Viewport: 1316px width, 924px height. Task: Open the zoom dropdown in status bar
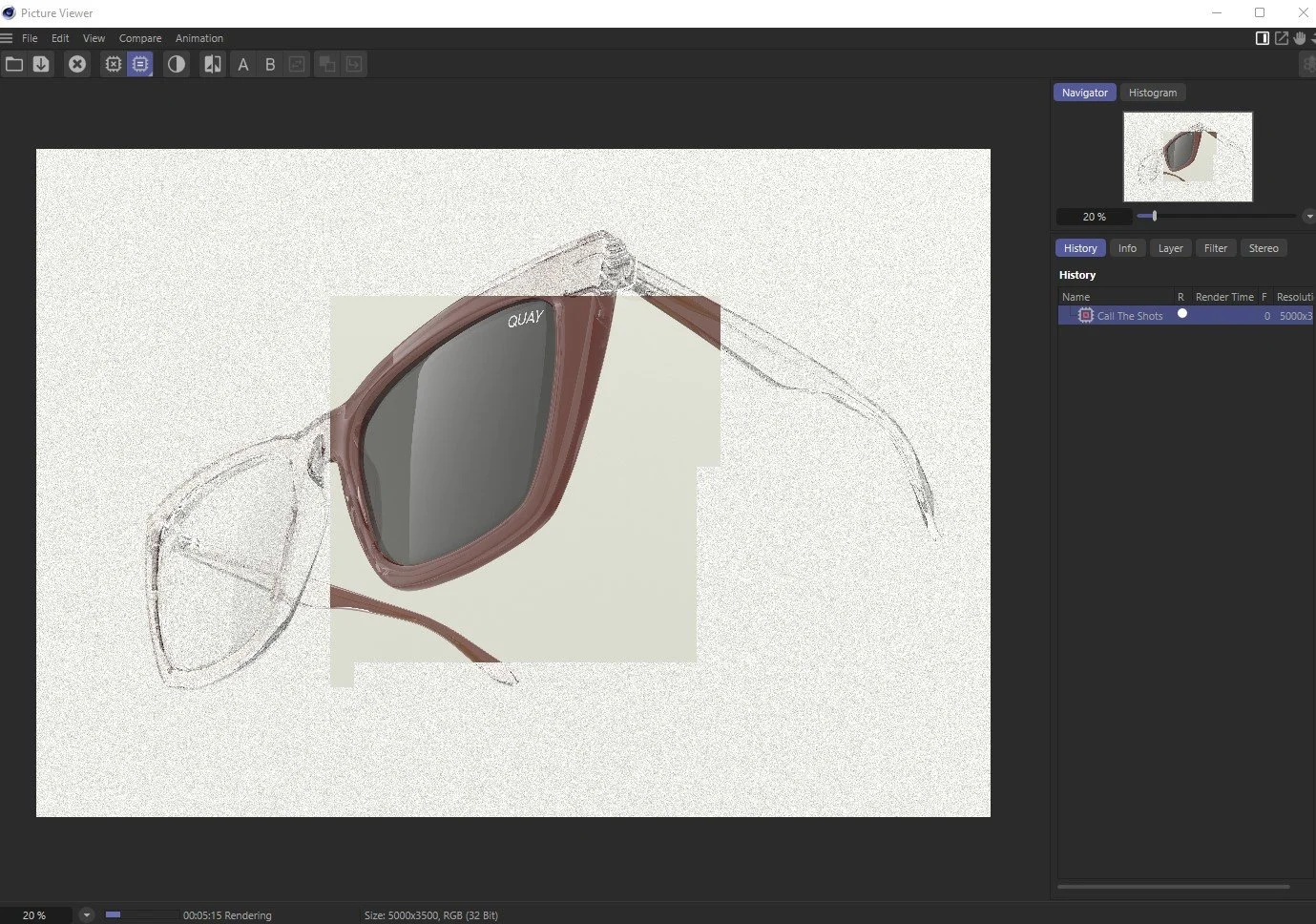click(x=86, y=914)
